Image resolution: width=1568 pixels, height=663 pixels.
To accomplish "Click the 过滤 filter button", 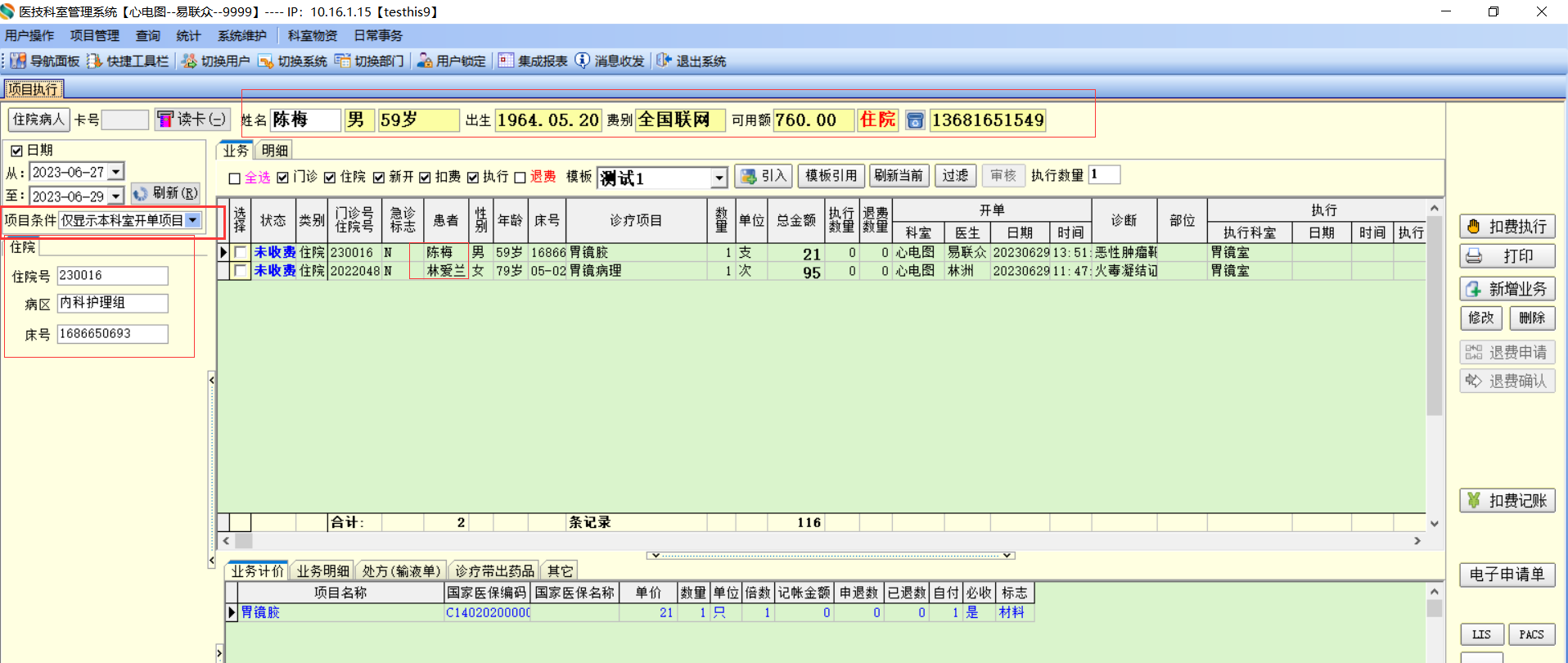I will [955, 176].
